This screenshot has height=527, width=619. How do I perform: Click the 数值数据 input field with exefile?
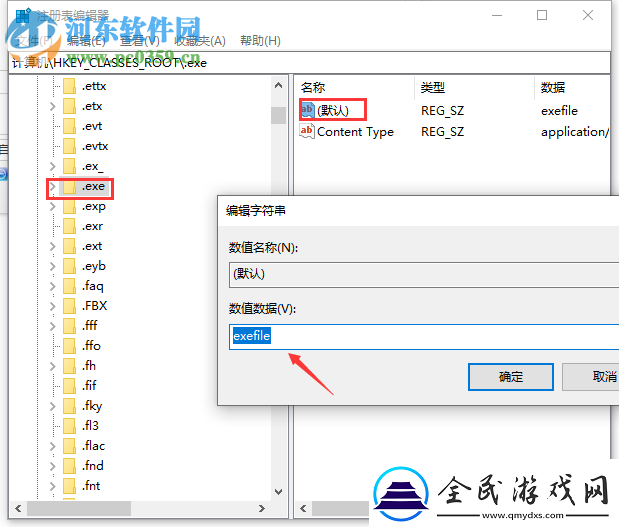tap(424, 337)
